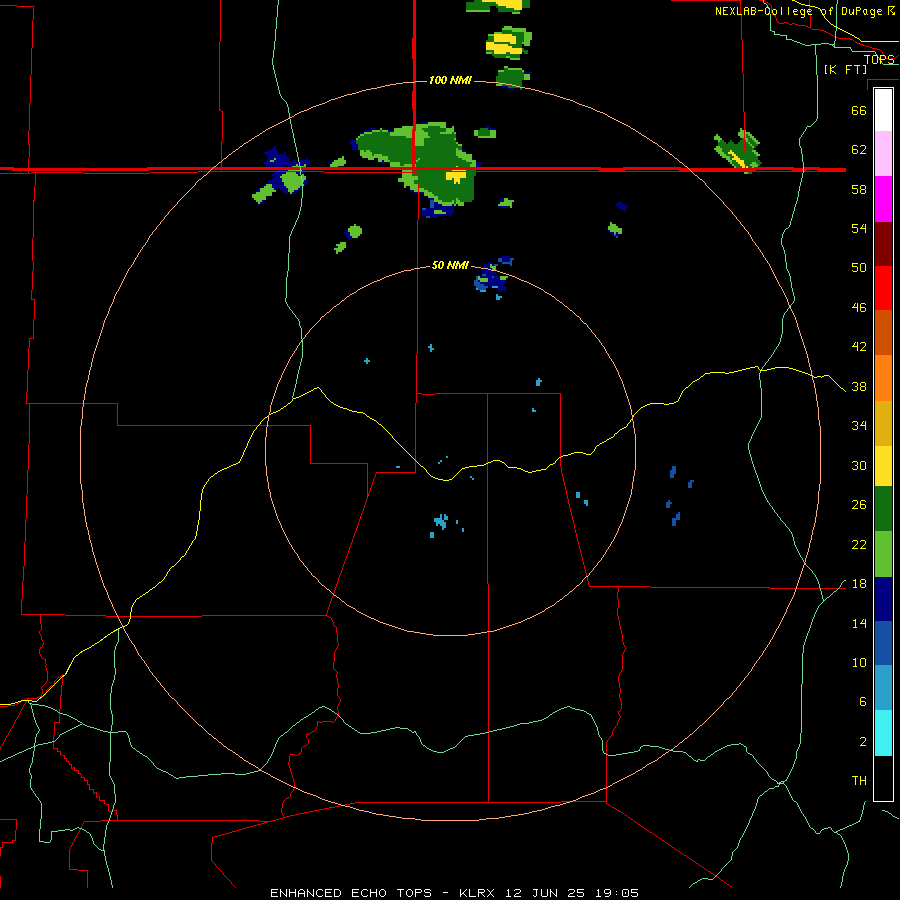Click the navy 22 legend swatch
This screenshot has height=900, width=900.
coord(883,599)
